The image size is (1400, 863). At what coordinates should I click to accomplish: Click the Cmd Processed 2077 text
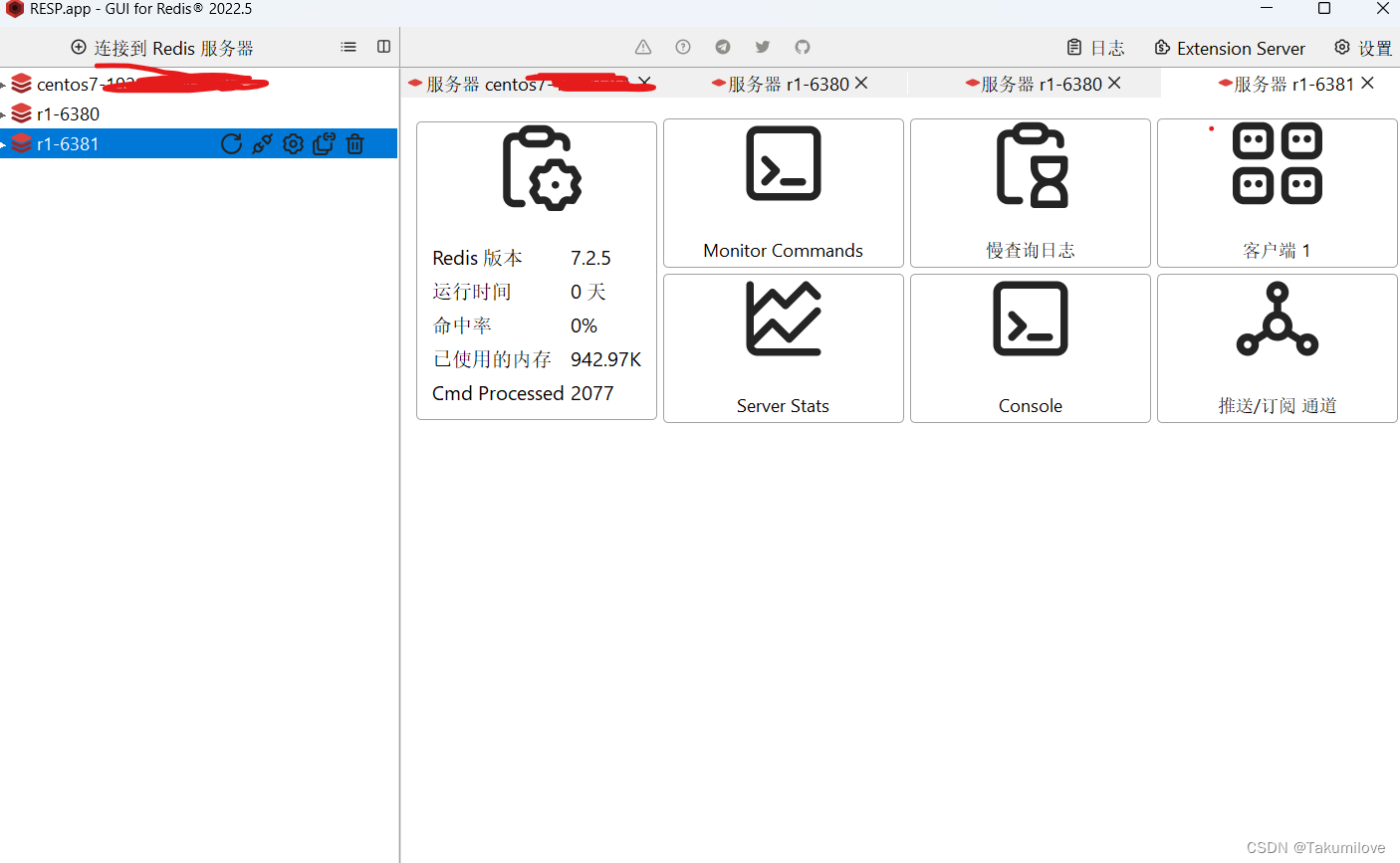coord(523,393)
